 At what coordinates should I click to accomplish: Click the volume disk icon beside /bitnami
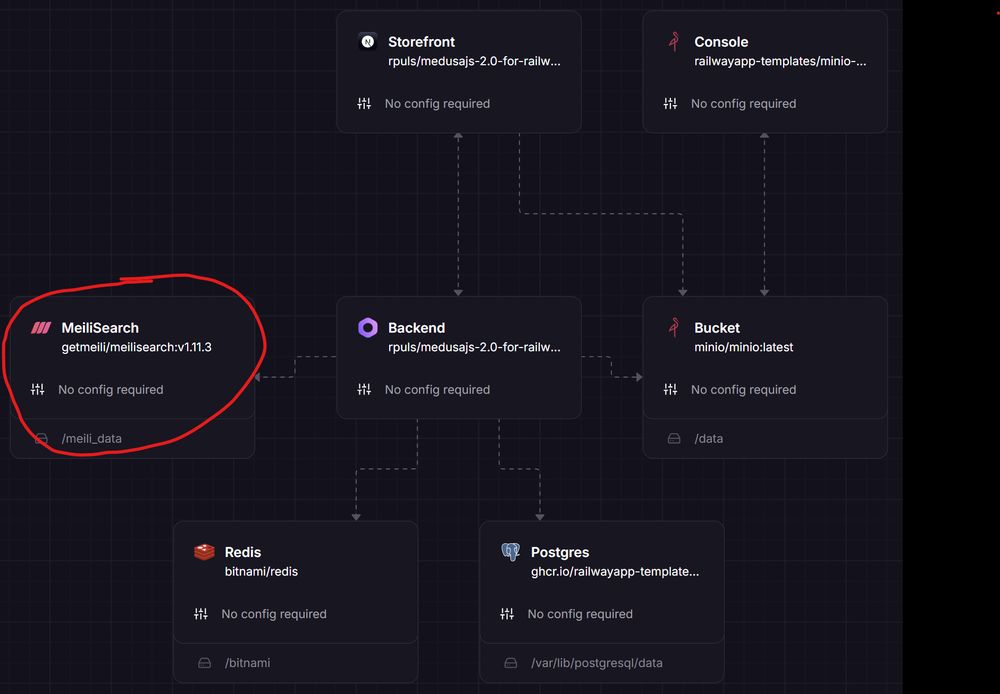[x=205, y=663]
